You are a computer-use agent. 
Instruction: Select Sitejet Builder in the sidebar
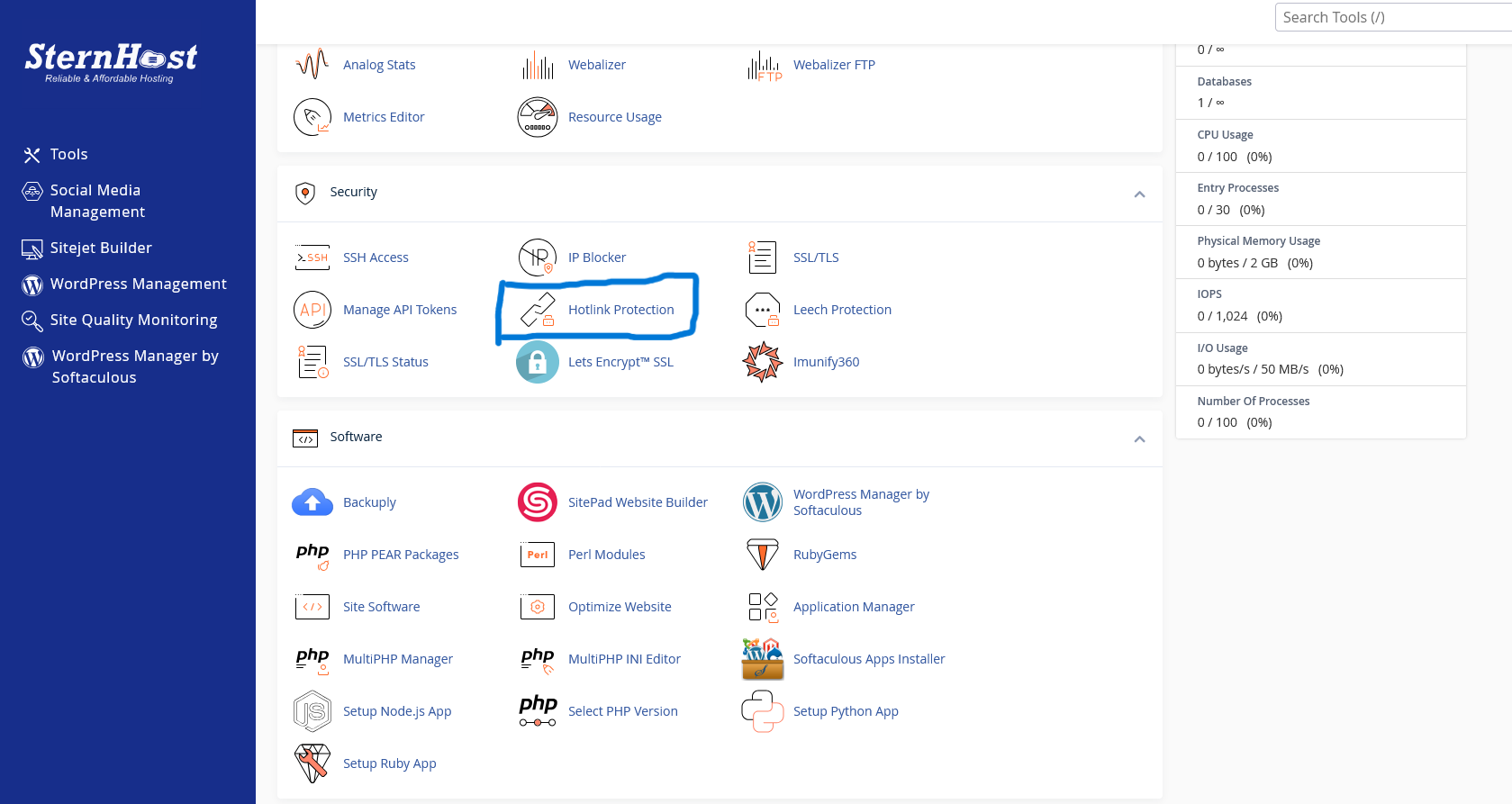tap(101, 248)
